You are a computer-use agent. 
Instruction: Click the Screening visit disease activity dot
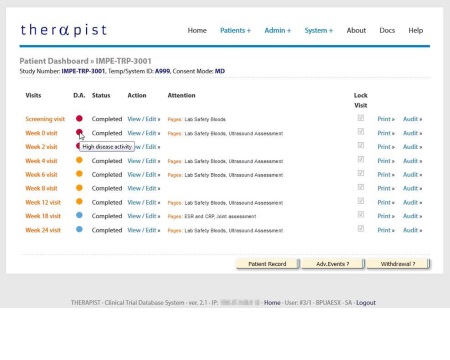coord(79,118)
